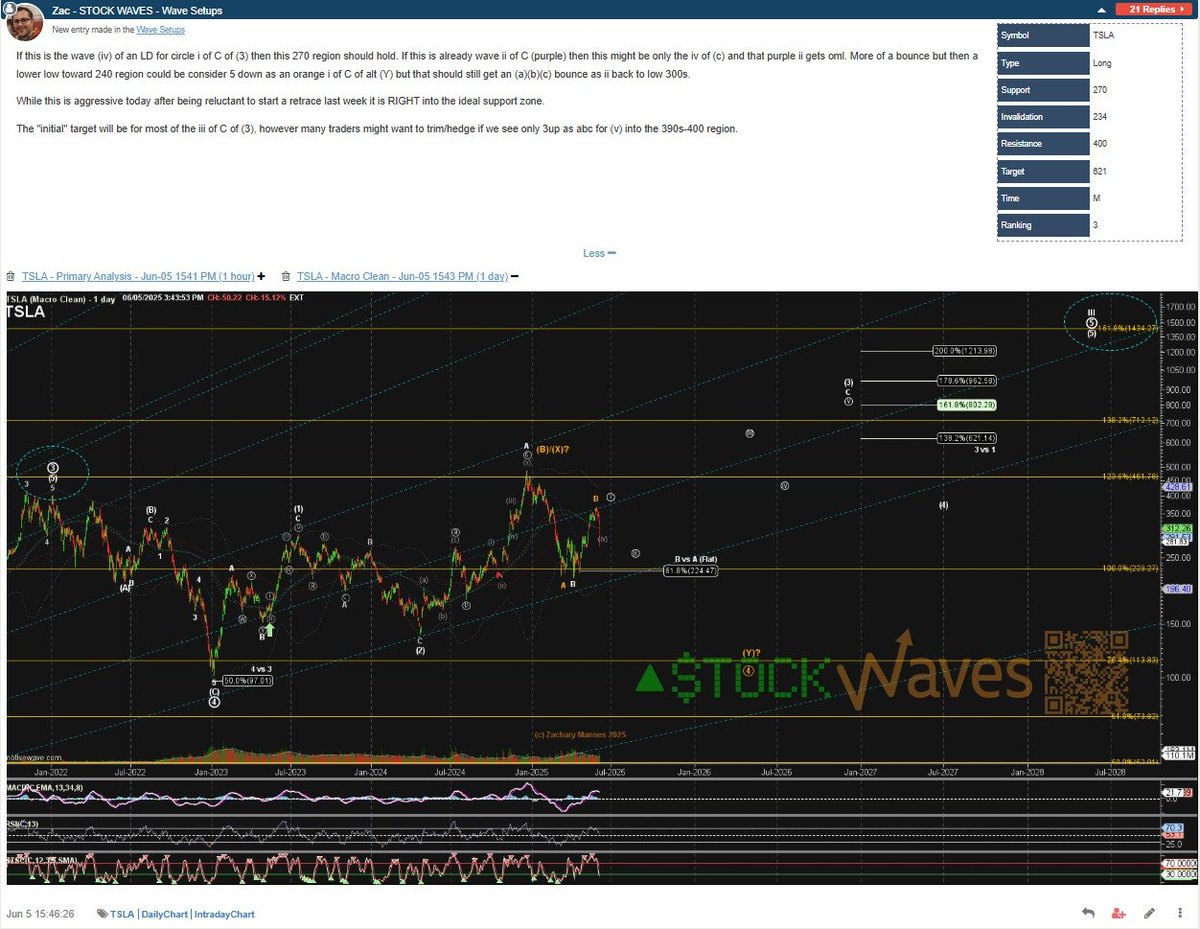1200x929 pixels.
Task: Reply to the post with the arrow icon
Action: click(x=1088, y=913)
